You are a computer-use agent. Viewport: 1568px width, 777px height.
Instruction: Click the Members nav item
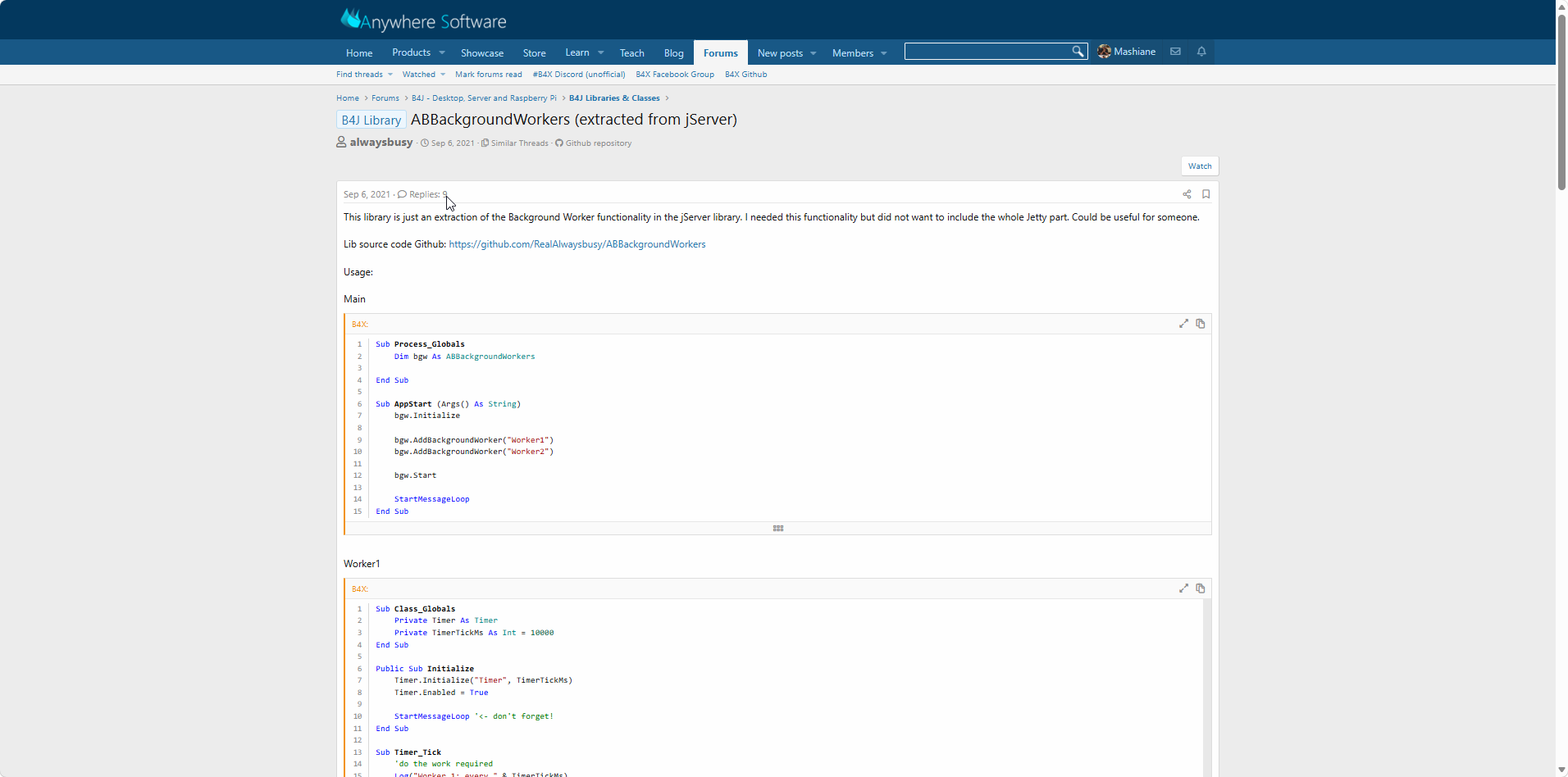click(853, 53)
